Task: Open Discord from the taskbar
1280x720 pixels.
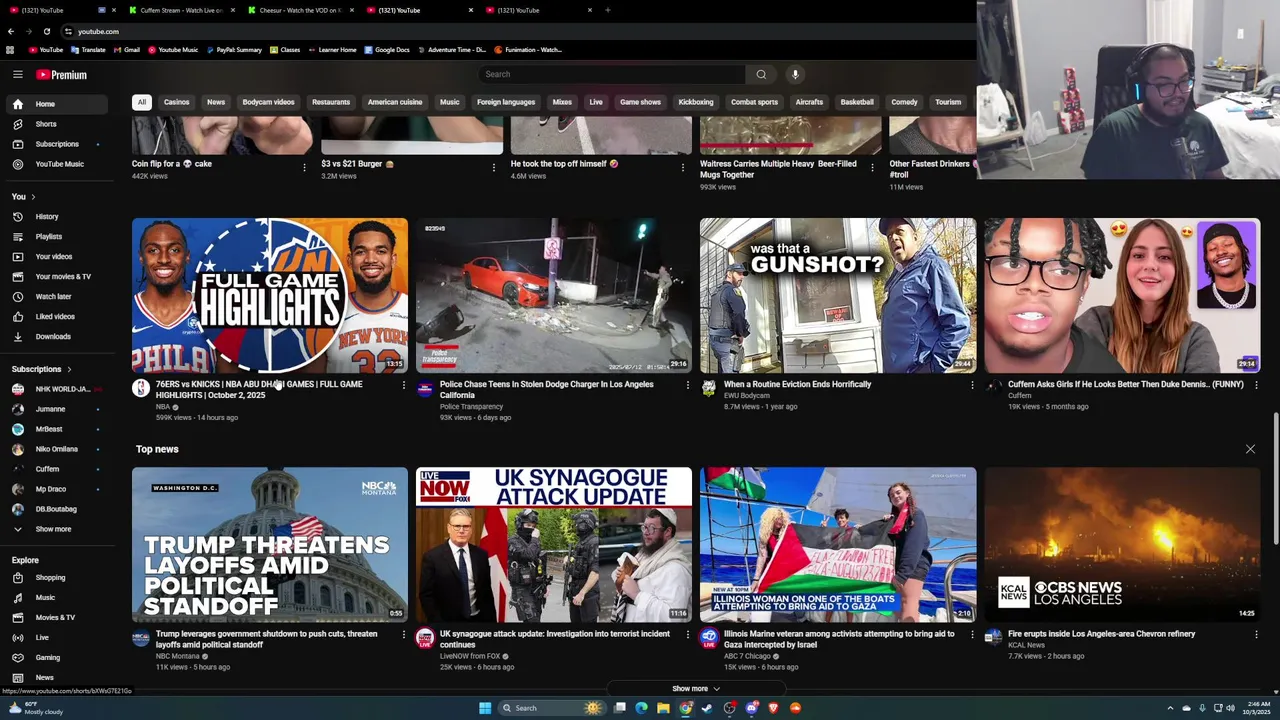Action: click(752, 708)
